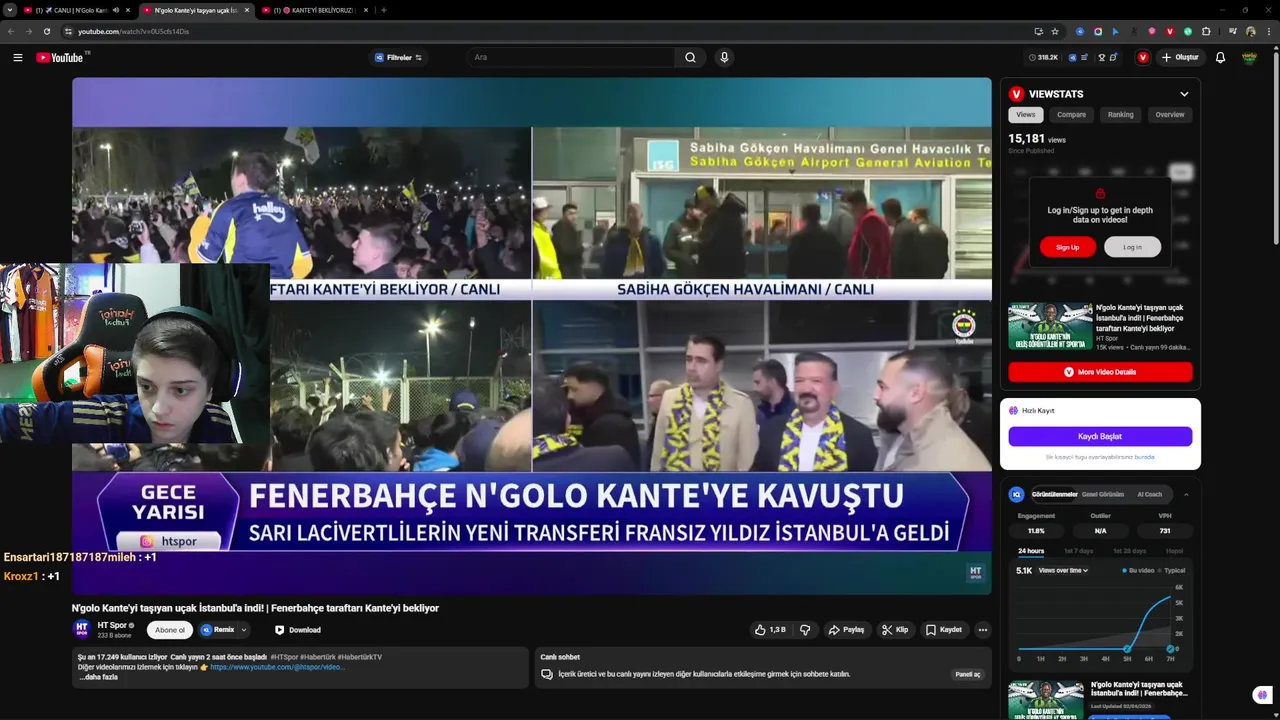Go to the YouTube home logo
This screenshot has height=720, width=1280.
tap(62, 57)
